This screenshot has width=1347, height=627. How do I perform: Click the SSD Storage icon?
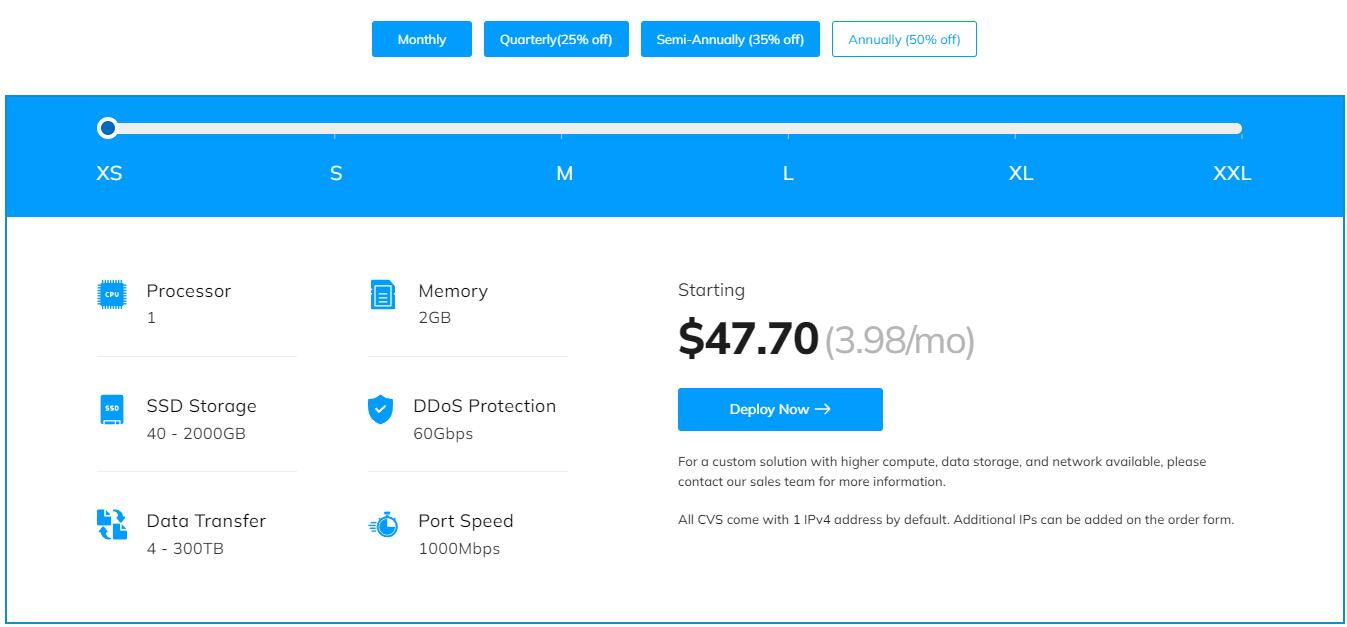coord(112,409)
